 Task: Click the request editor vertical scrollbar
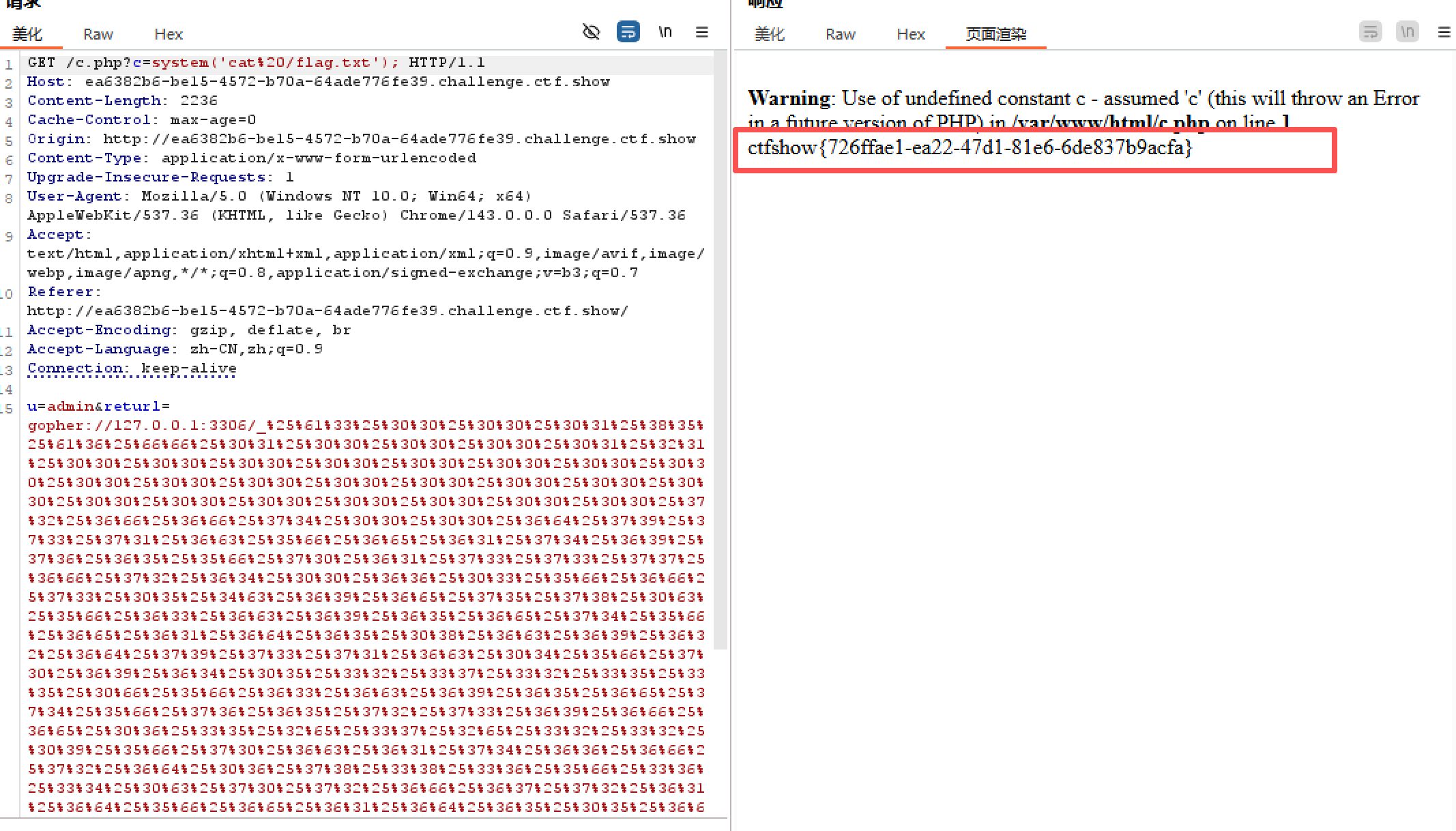(720, 348)
